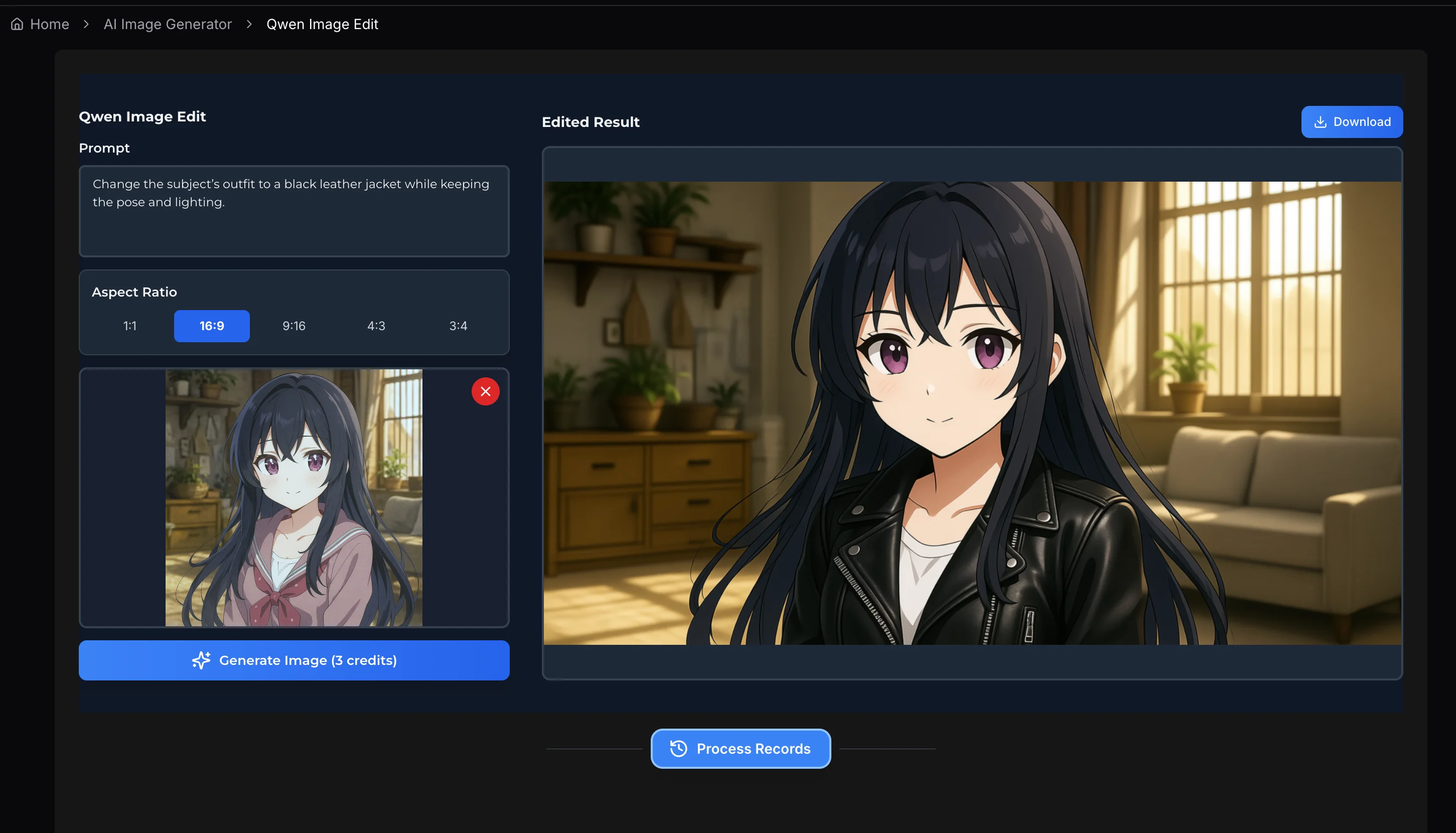Go to Home breadcrumb link

click(x=49, y=24)
